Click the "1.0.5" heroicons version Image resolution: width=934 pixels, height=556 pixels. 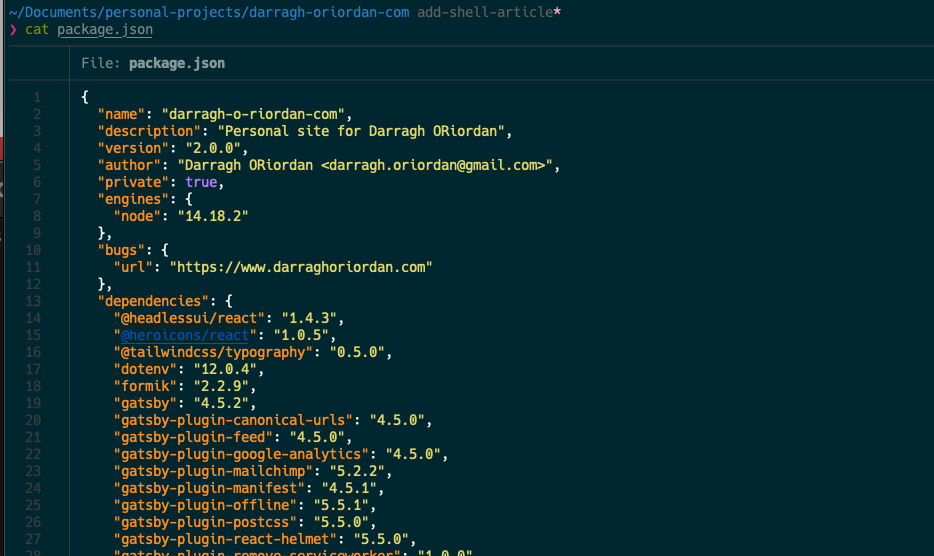click(x=301, y=336)
